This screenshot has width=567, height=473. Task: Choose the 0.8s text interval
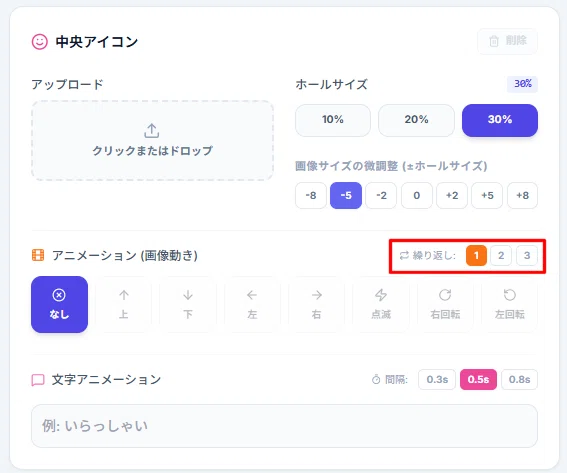(x=519, y=379)
